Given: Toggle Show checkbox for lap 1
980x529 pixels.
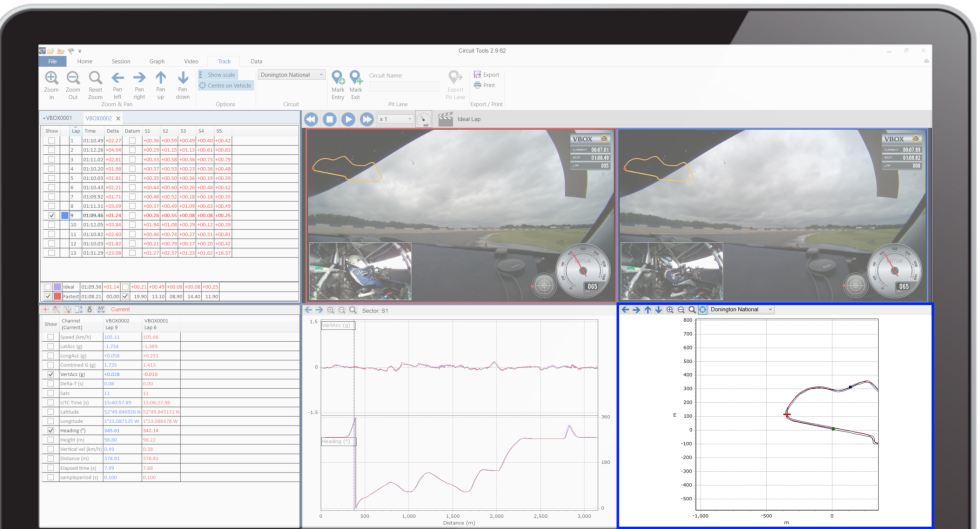Looking at the screenshot, I should coord(51,141).
